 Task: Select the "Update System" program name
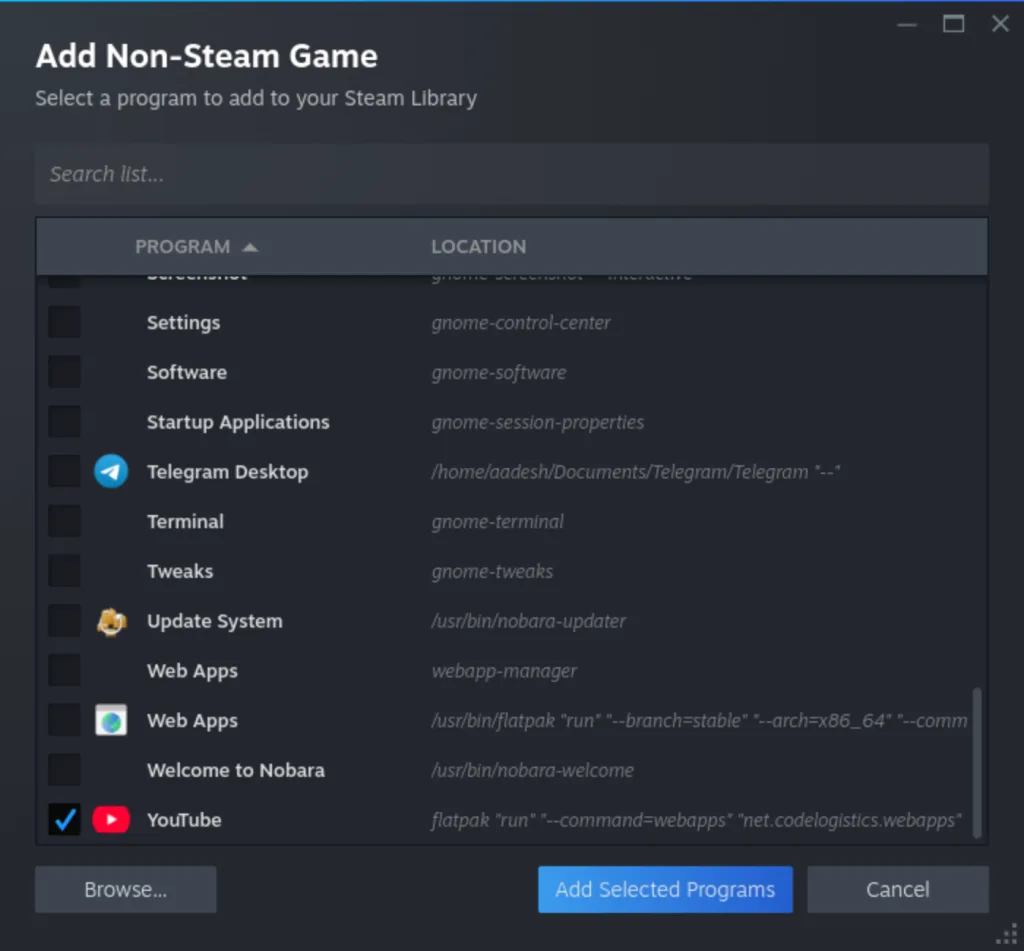(215, 621)
